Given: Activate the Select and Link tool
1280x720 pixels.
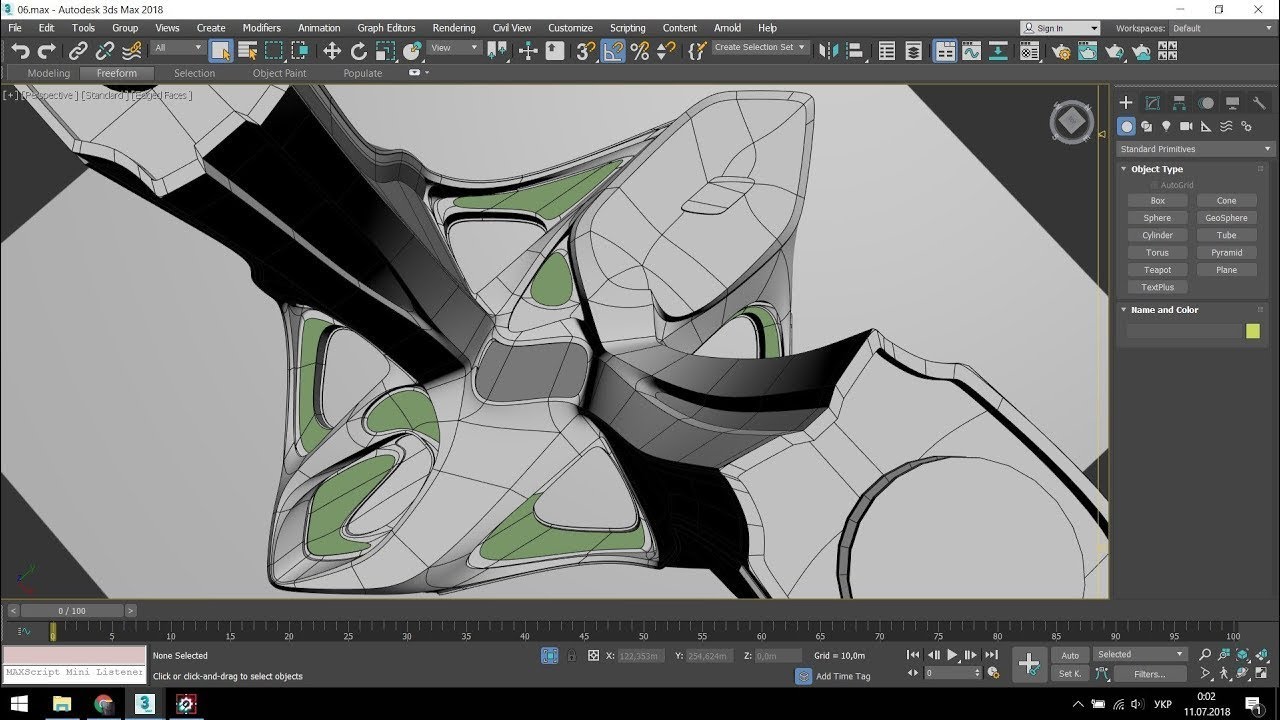Looking at the screenshot, I should tap(78, 51).
